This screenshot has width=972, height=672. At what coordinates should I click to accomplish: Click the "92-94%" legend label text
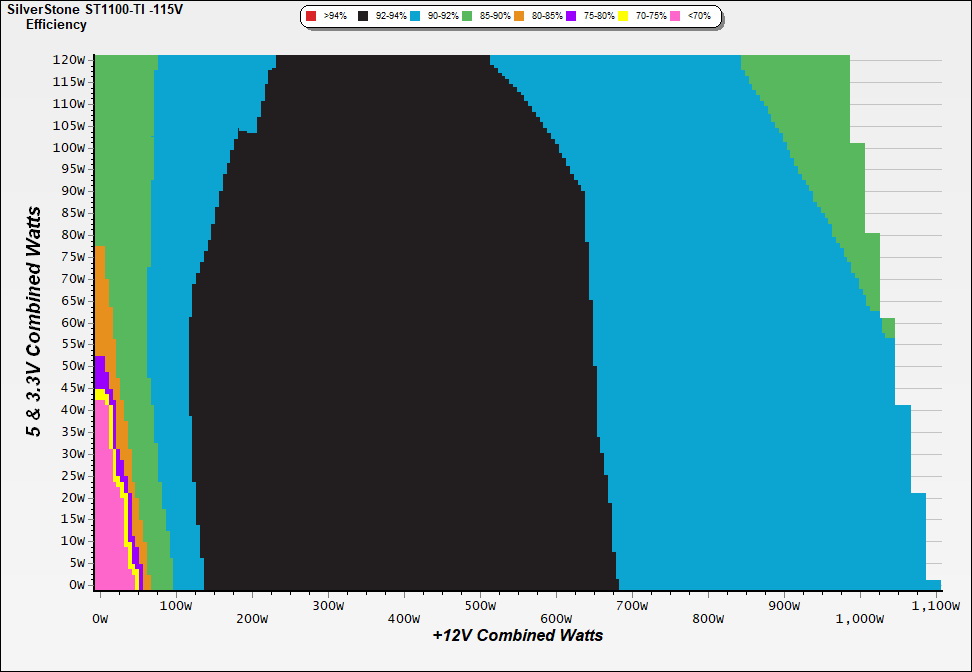coord(390,17)
